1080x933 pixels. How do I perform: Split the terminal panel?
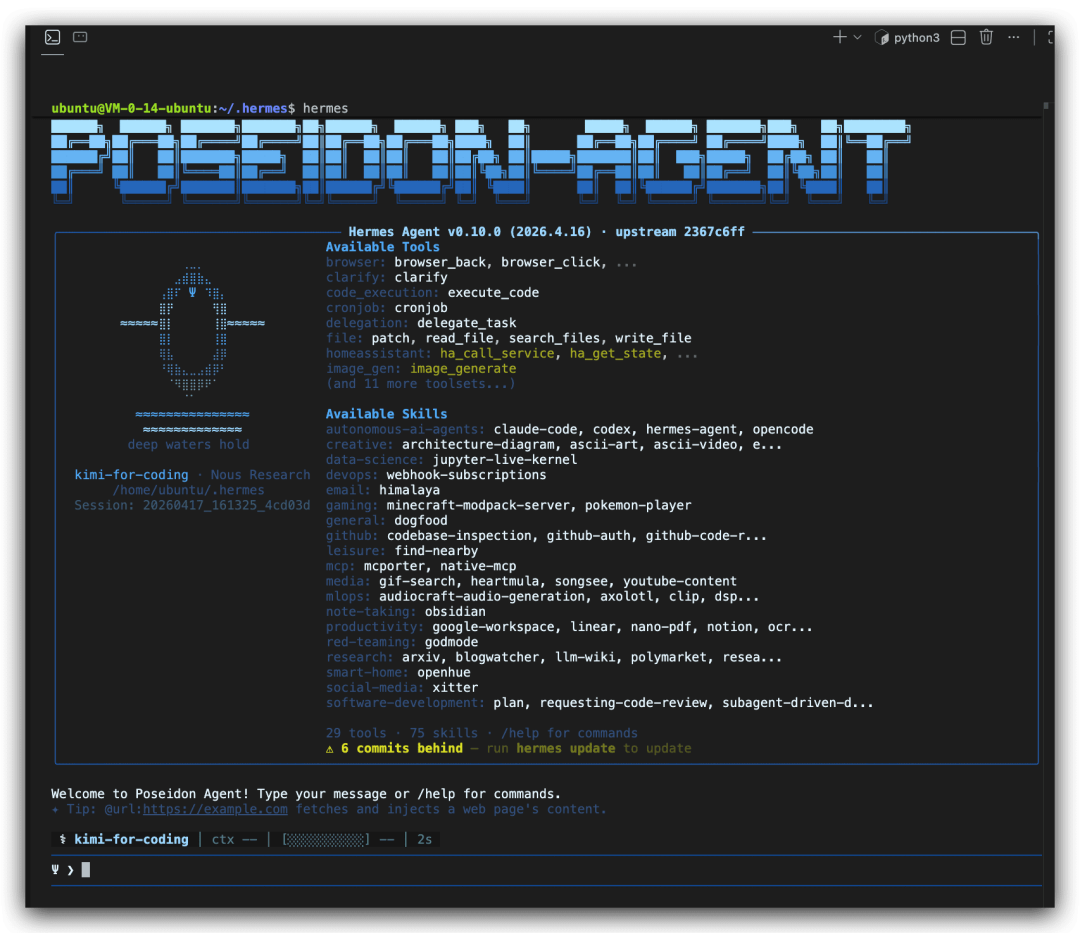958,37
